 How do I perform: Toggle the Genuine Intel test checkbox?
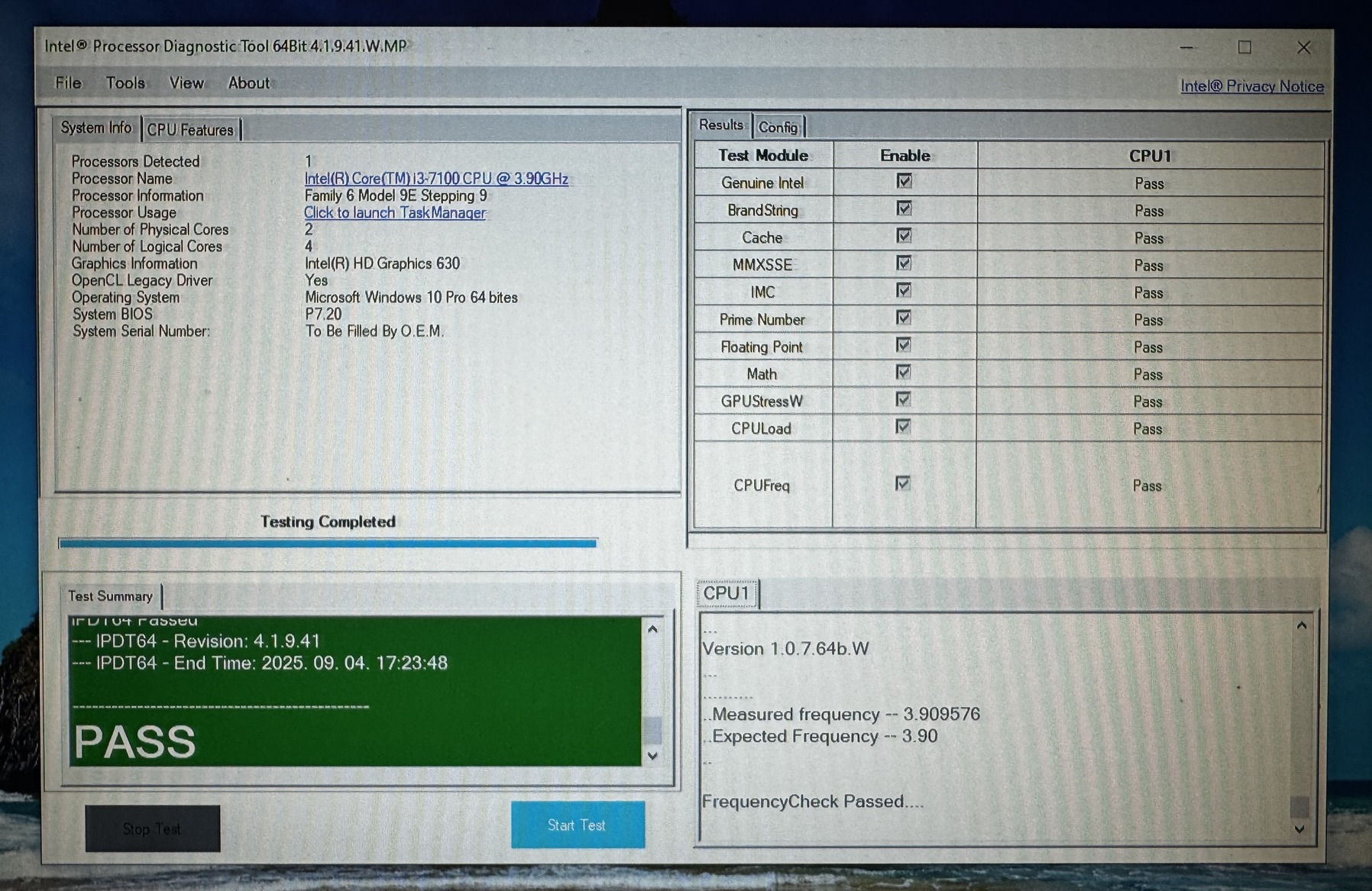coord(904,181)
